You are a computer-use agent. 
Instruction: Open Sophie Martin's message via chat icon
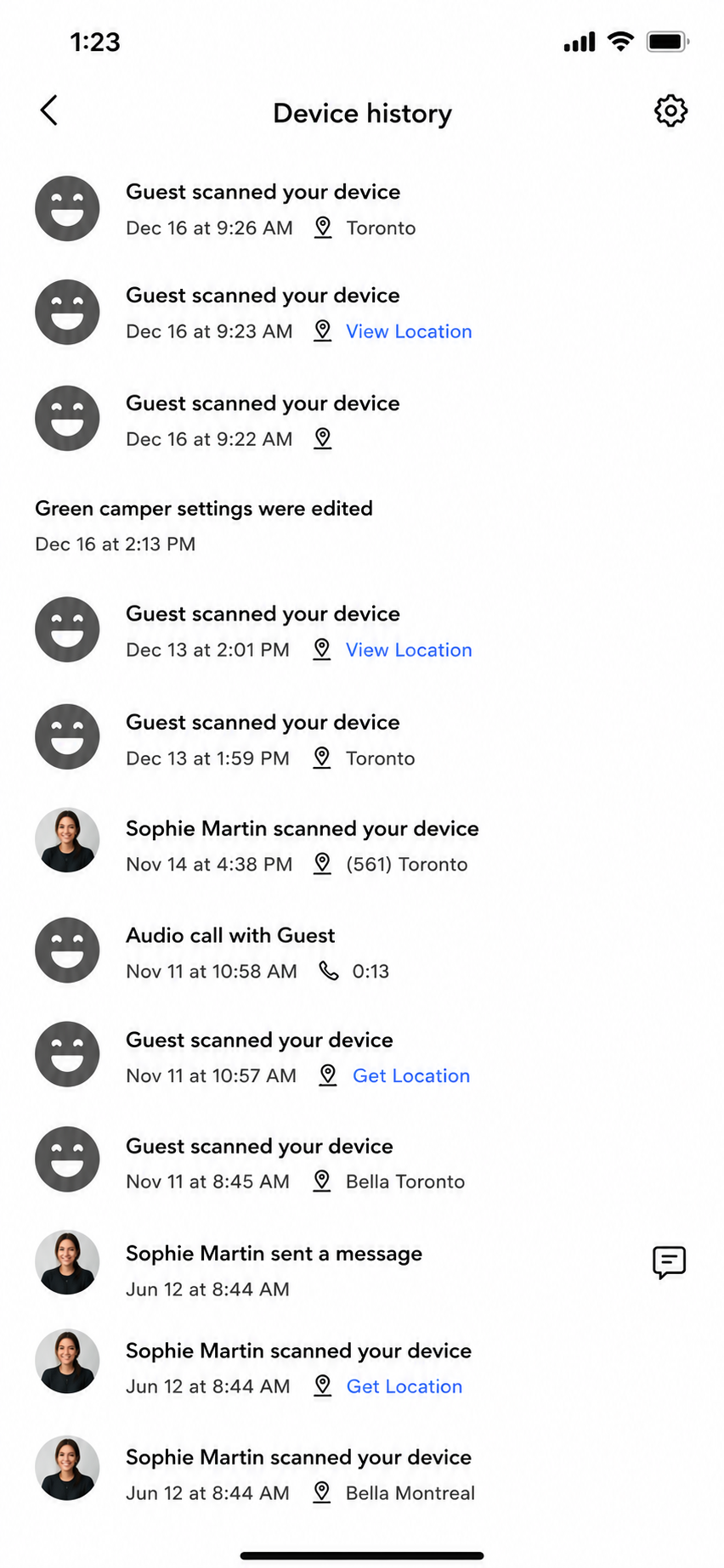pyautogui.click(x=669, y=1262)
